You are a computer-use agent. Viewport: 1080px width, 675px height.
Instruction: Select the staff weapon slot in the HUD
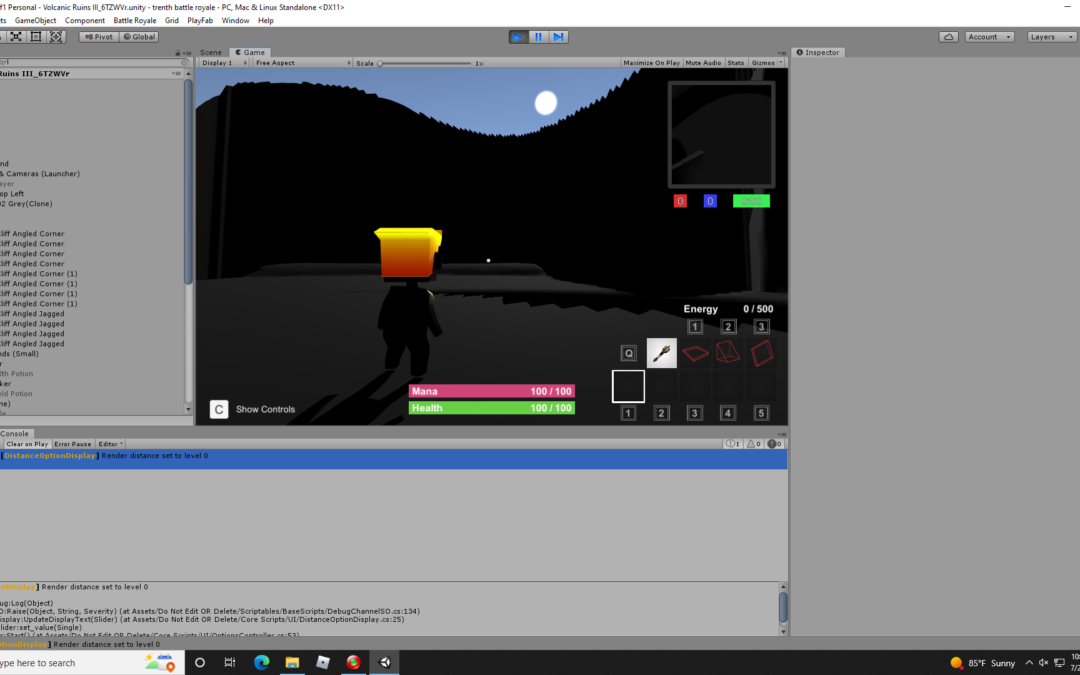[x=661, y=353]
